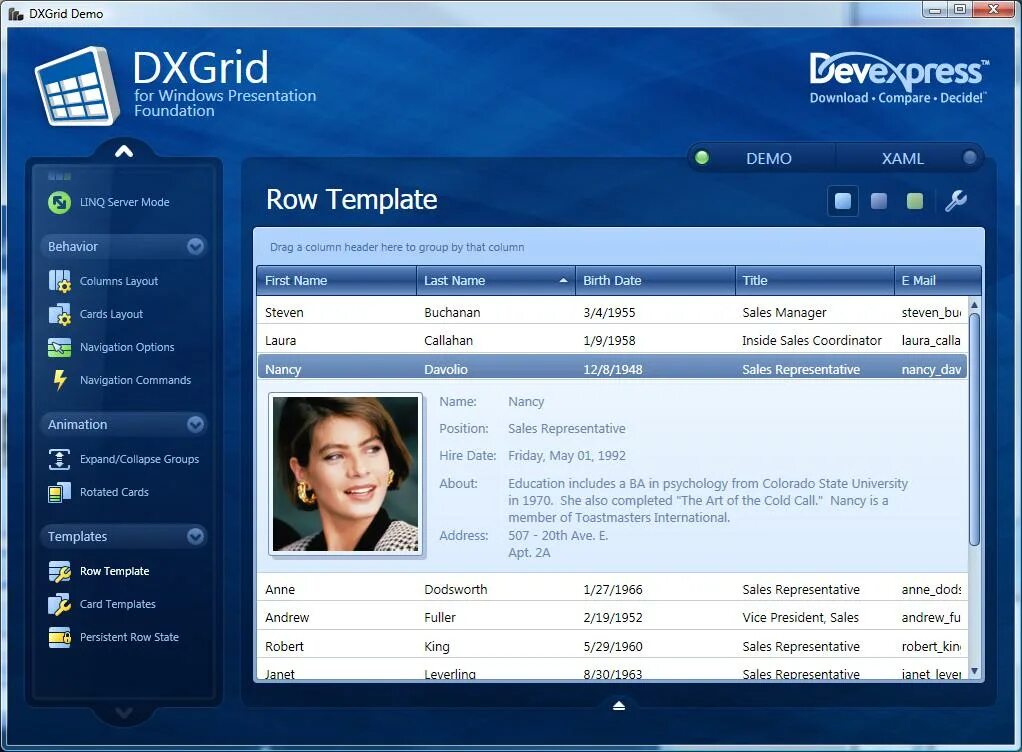The image size is (1022, 752).
Task: Click the Card Templates icon
Action: click(x=59, y=604)
